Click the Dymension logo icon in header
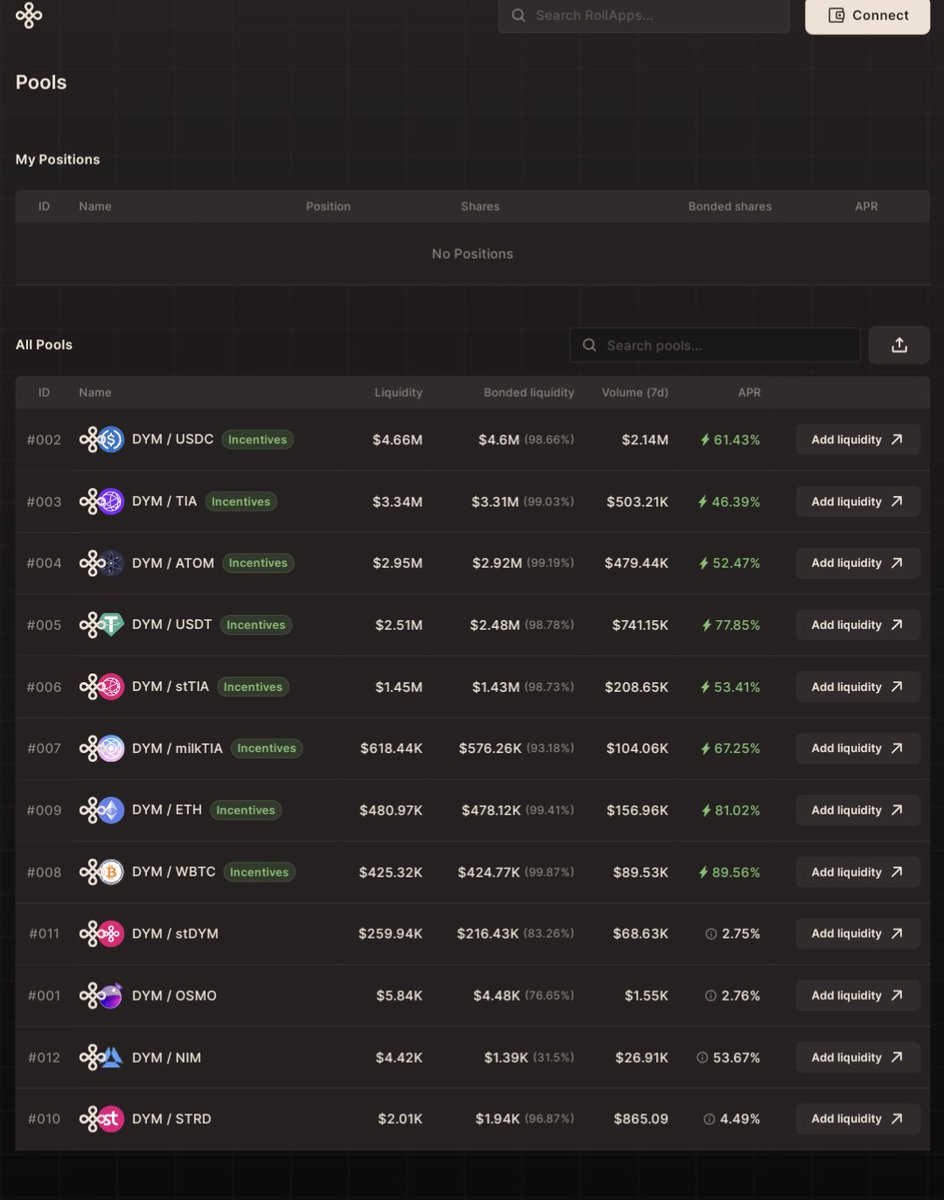944x1200 pixels. coord(29,15)
